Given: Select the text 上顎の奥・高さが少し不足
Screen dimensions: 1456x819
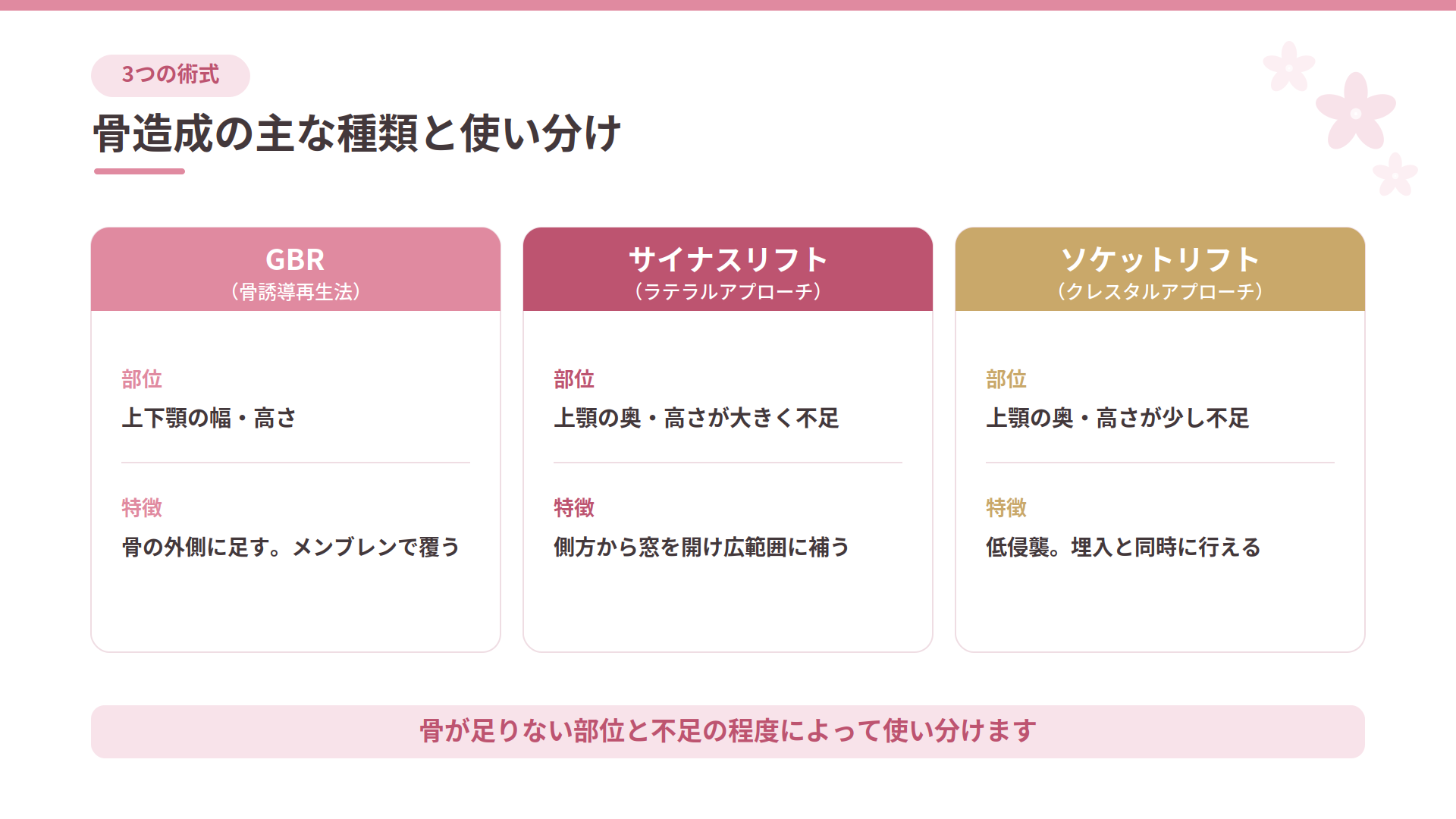Looking at the screenshot, I should coord(1117,418).
